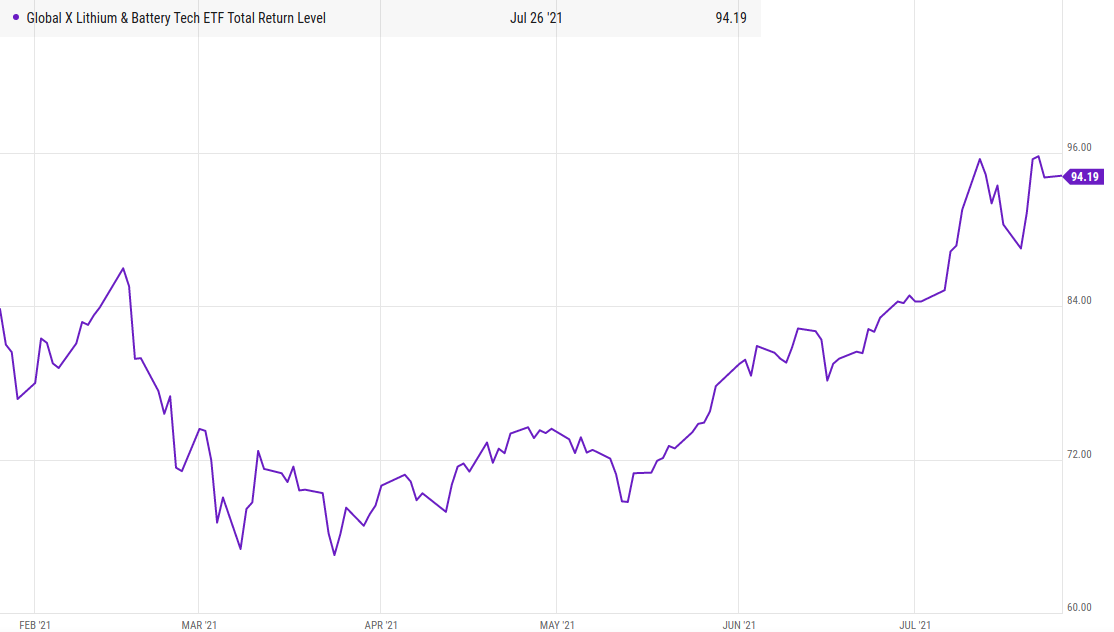1114x632 pixels.
Task: Click the APR '21 x-axis label
Action: click(381, 625)
